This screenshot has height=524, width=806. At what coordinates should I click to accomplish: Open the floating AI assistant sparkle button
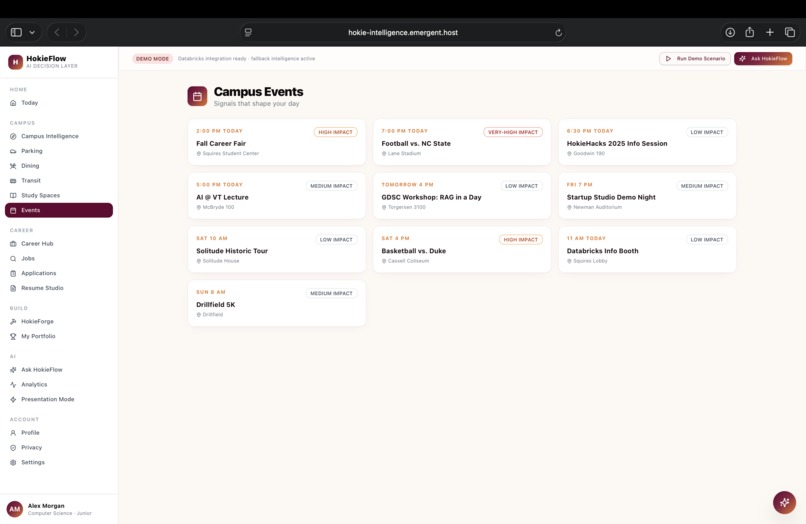click(784, 502)
